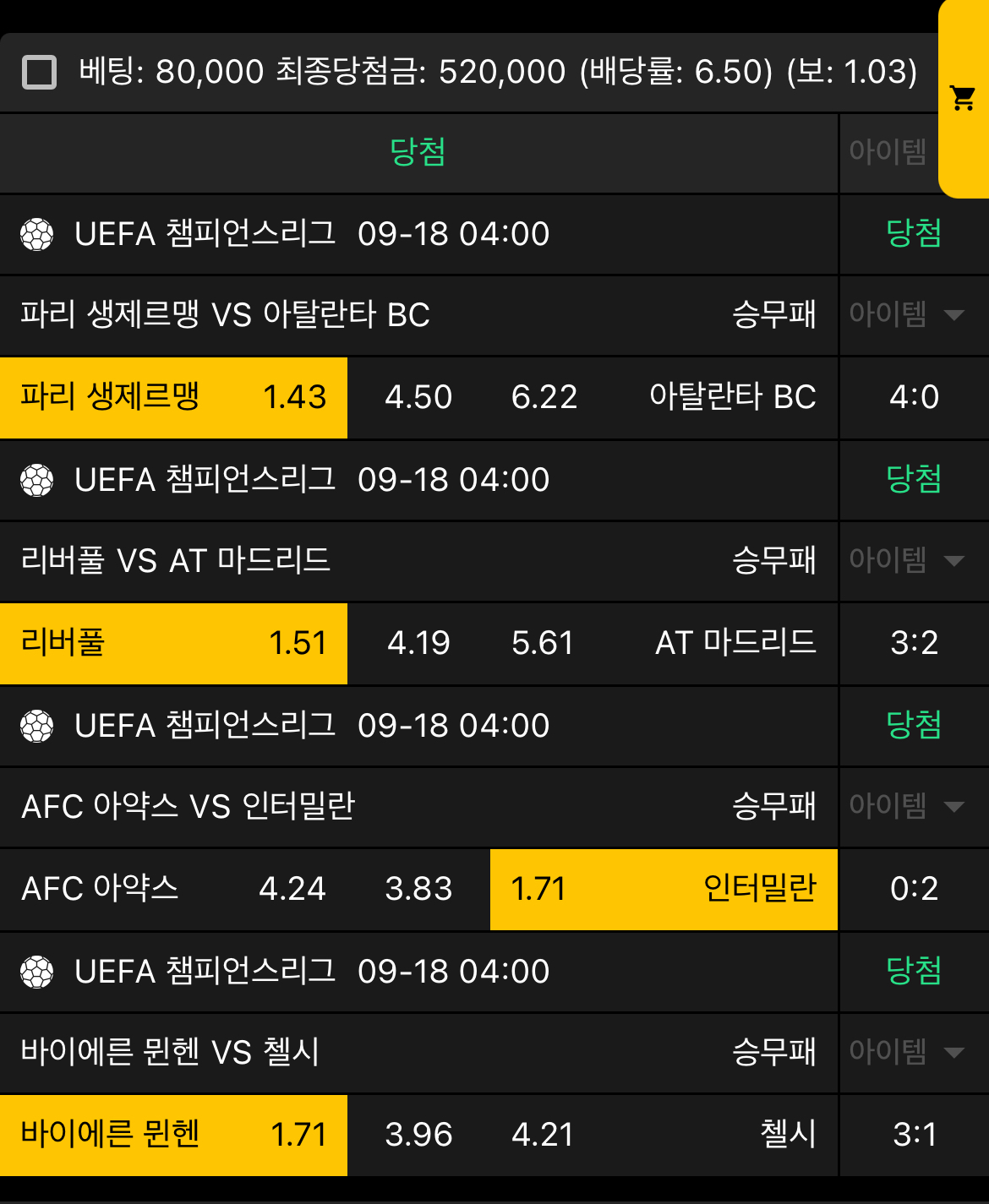Click soccer ball icon for PSG match
The width and height of the screenshot is (989, 1204).
tap(37, 234)
